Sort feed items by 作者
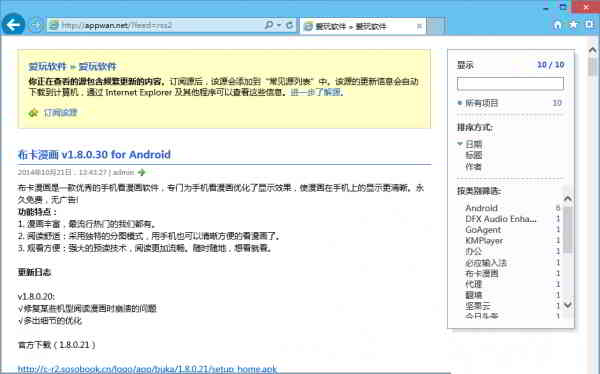Image resolution: width=600 pixels, height=374 pixels. pyautogui.click(x=474, y=167)
